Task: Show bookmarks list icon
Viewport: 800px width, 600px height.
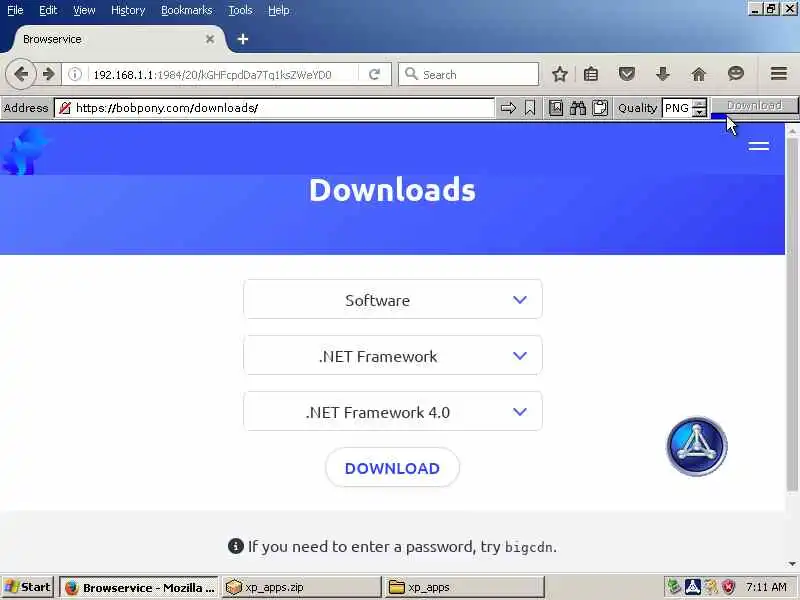Action: 591,74
